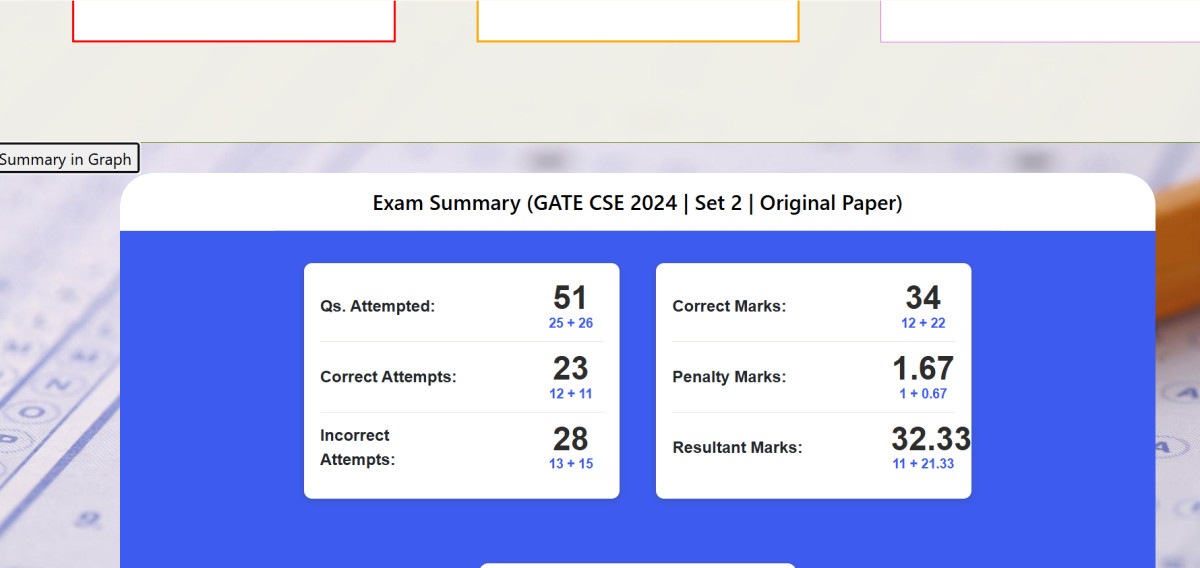Viewport: 1200px width, 568px height.
Task: Select the Incorrect Attempts label
Action: coord(357,448)
